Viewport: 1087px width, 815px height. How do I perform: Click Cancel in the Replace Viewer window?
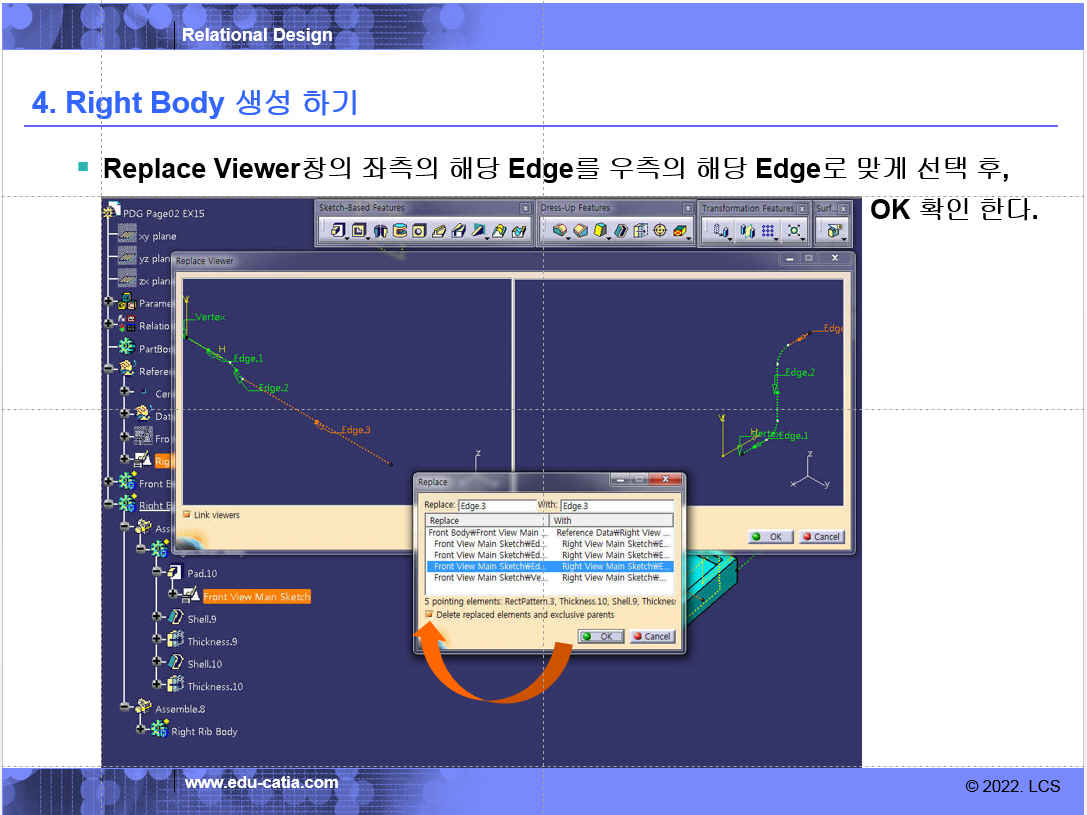tap(821, 537)
